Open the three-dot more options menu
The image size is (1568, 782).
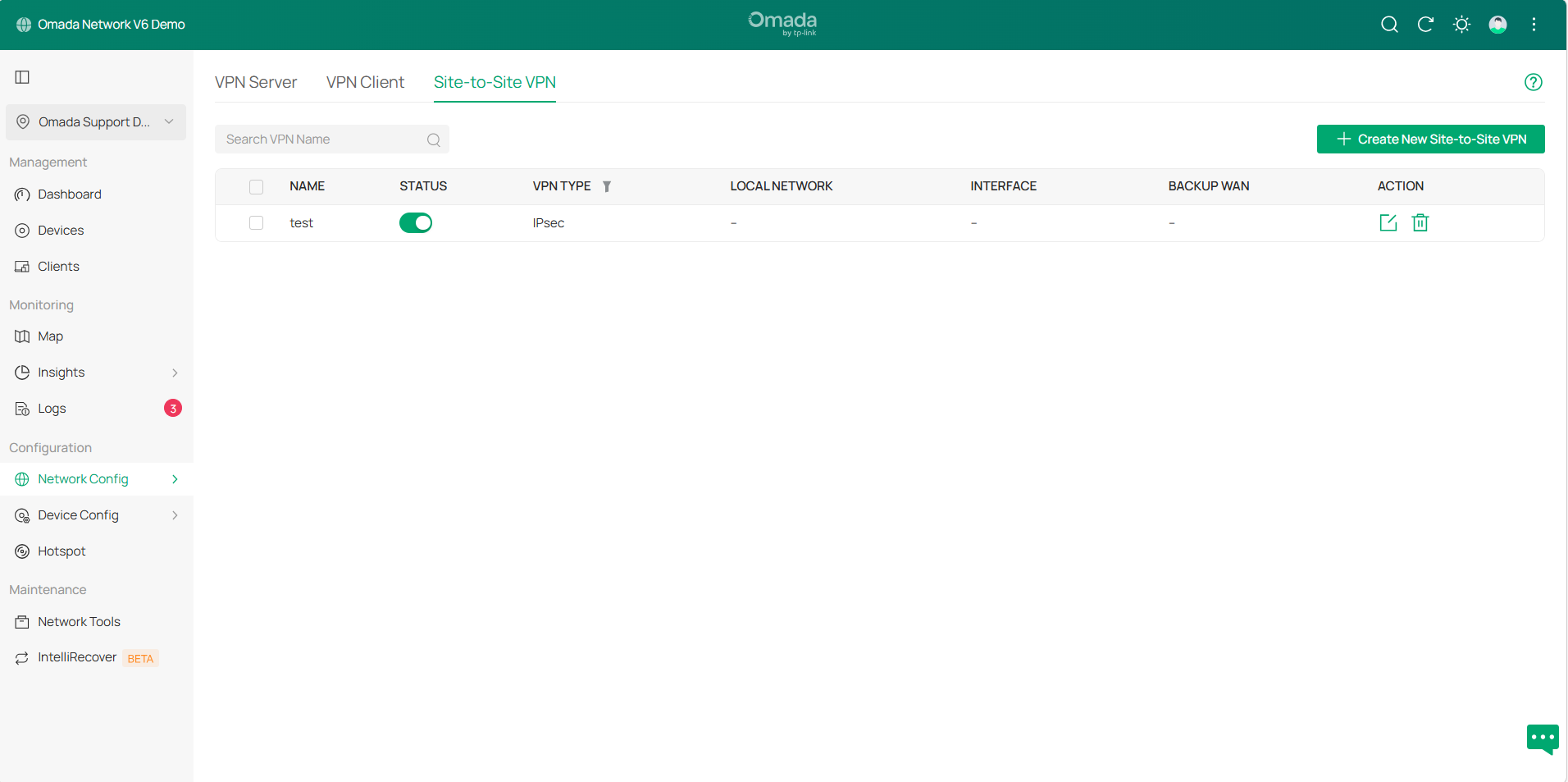click(x=1534, y=25)
